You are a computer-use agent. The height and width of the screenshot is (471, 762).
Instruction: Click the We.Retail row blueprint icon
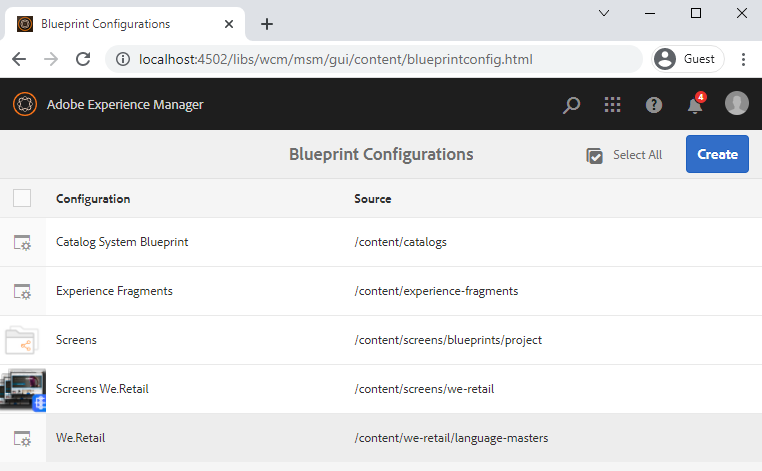(x=22, y=438)
